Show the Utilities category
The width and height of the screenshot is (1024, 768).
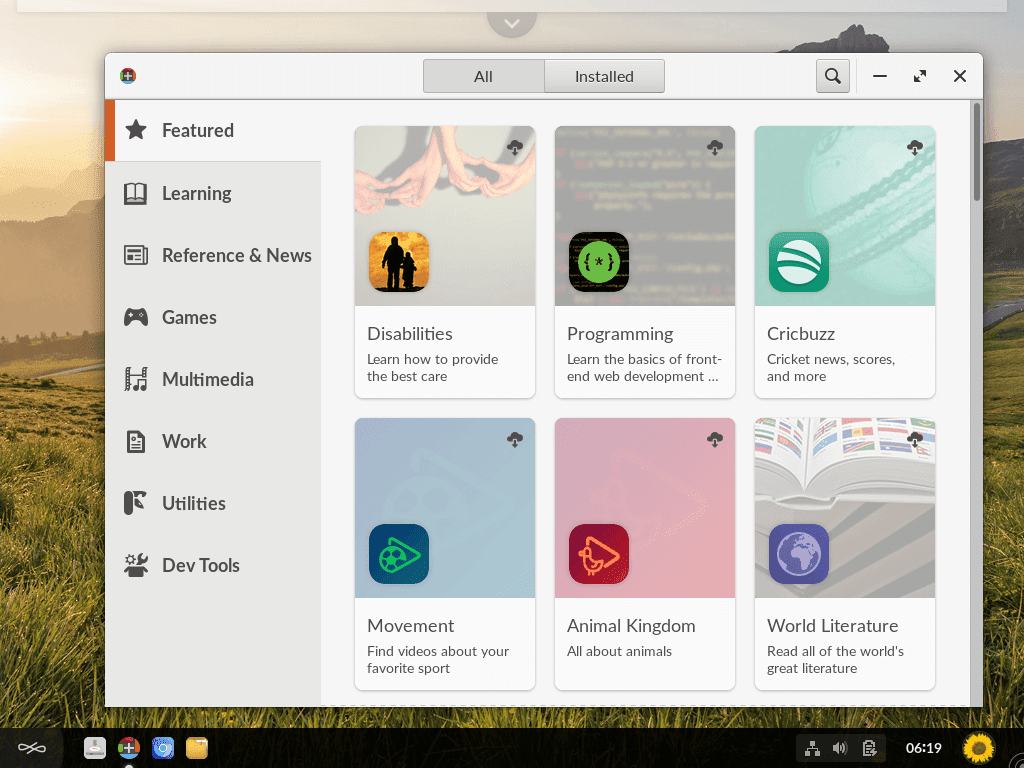[213, 504]
